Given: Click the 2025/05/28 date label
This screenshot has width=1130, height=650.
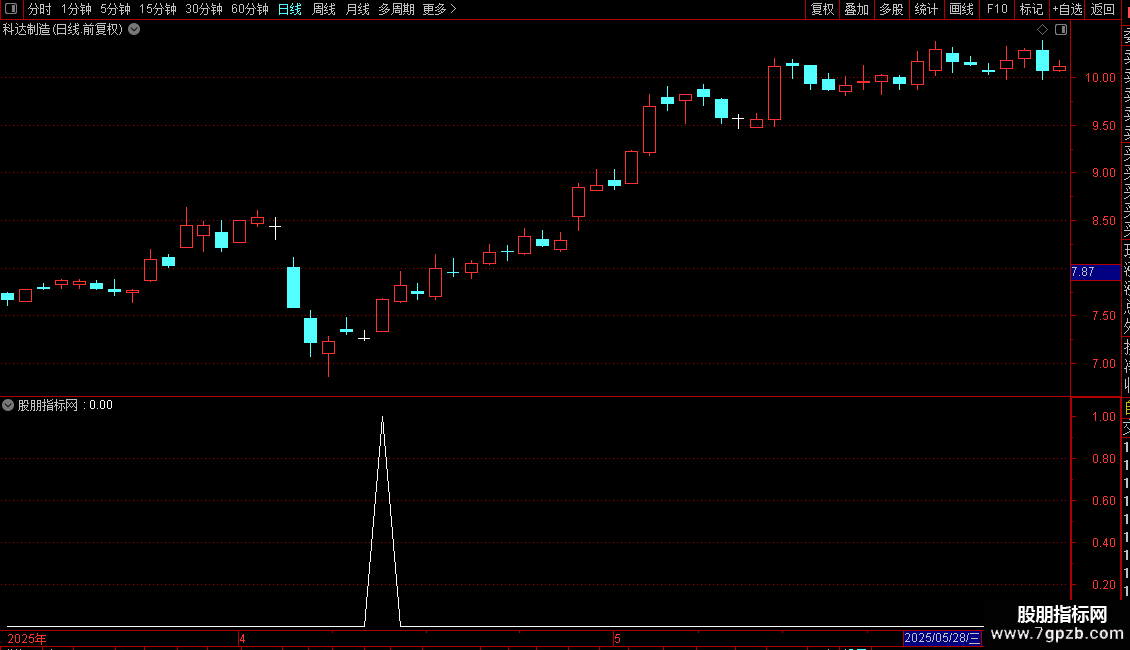Looking at the screenshot, I should coord(942,638).
